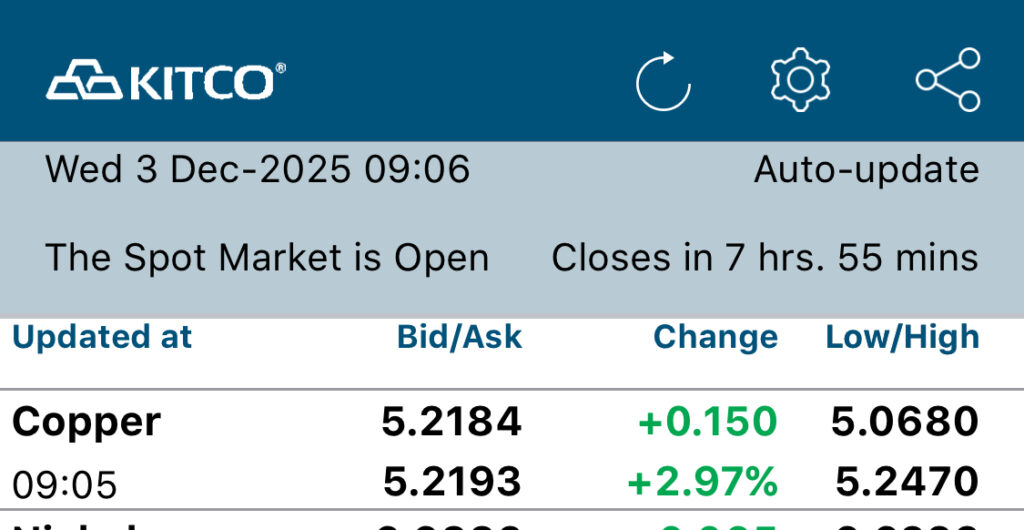Select "The Spot Market is Open" status
This screenshot has height=530, width=1024.
(267, 258)
